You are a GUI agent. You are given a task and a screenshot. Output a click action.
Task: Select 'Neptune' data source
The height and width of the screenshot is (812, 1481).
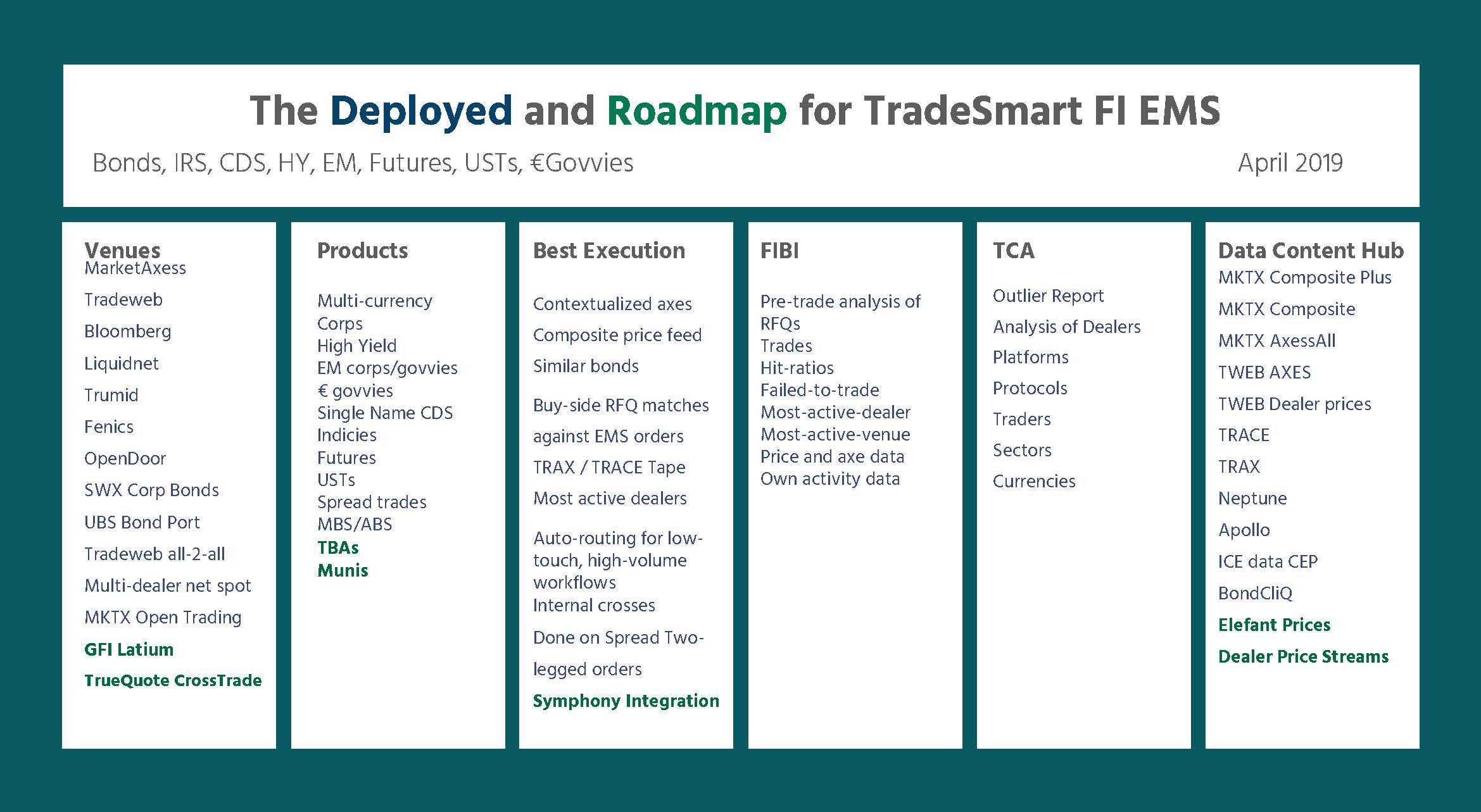(1252, 499)
